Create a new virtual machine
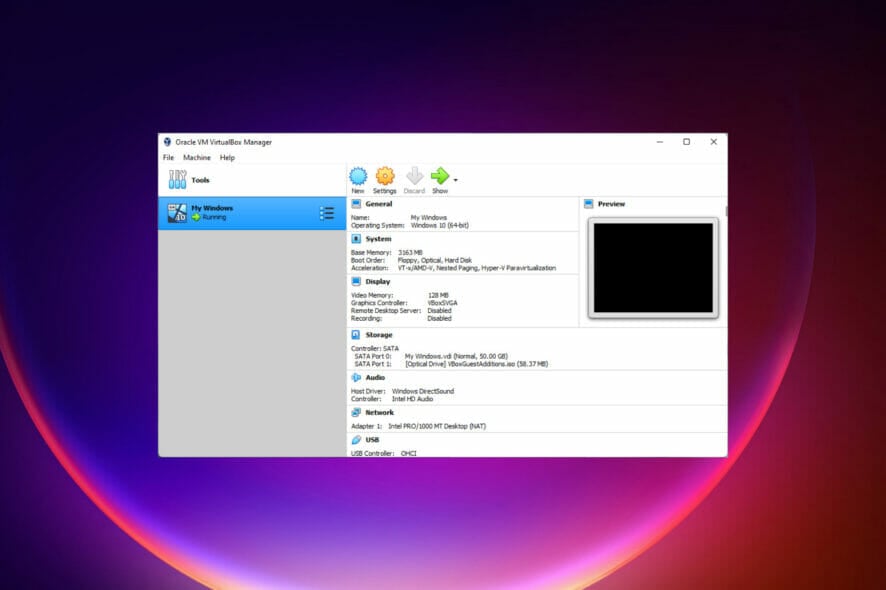Image resolution: width=886 pixels, height=590 pixels. (358, 178)
